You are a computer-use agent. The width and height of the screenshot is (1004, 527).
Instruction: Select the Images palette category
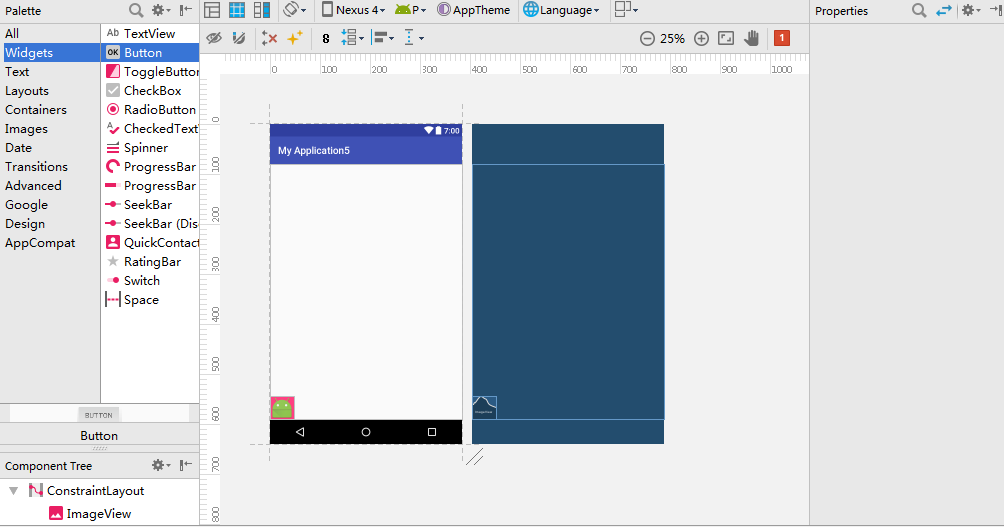pos(50,129)
